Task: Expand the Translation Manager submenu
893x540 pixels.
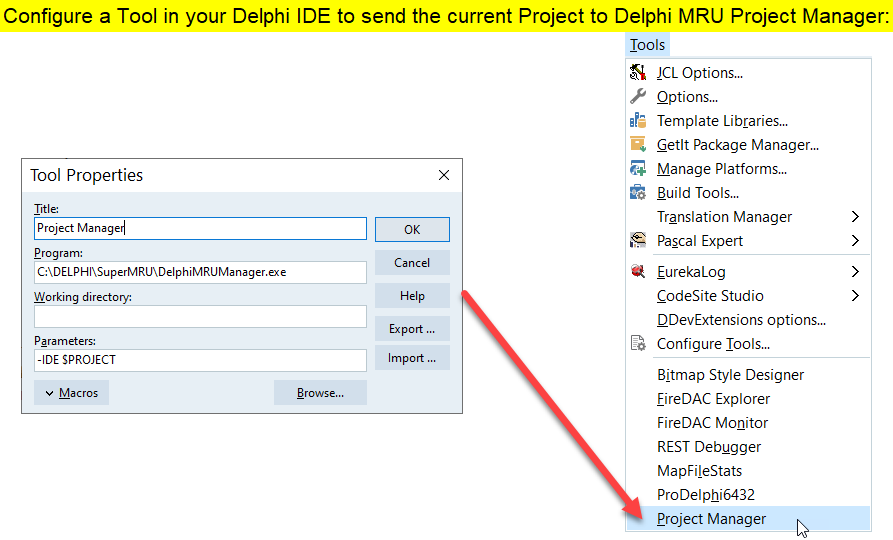Action: pyautogui.click(x=855, y=217)
